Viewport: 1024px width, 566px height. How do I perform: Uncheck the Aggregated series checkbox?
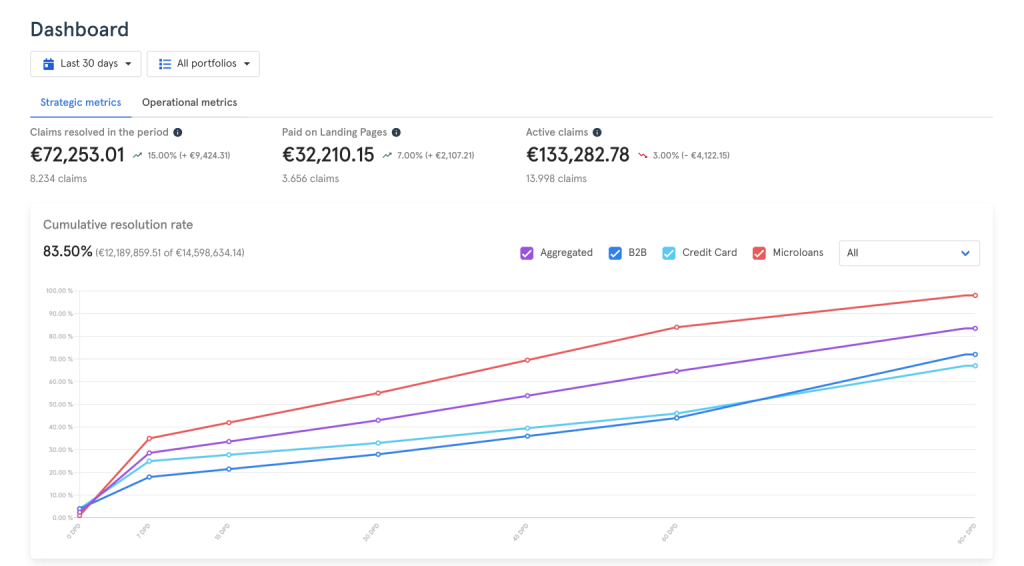527,253
